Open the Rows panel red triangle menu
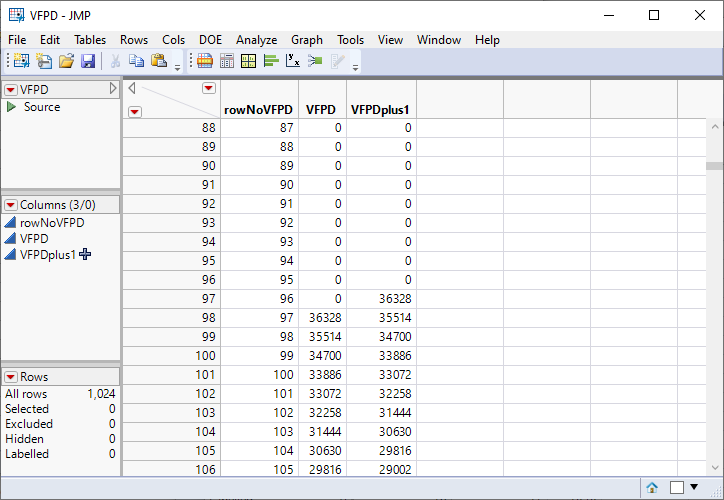724x500 pixels. click(x=10, y=377)
